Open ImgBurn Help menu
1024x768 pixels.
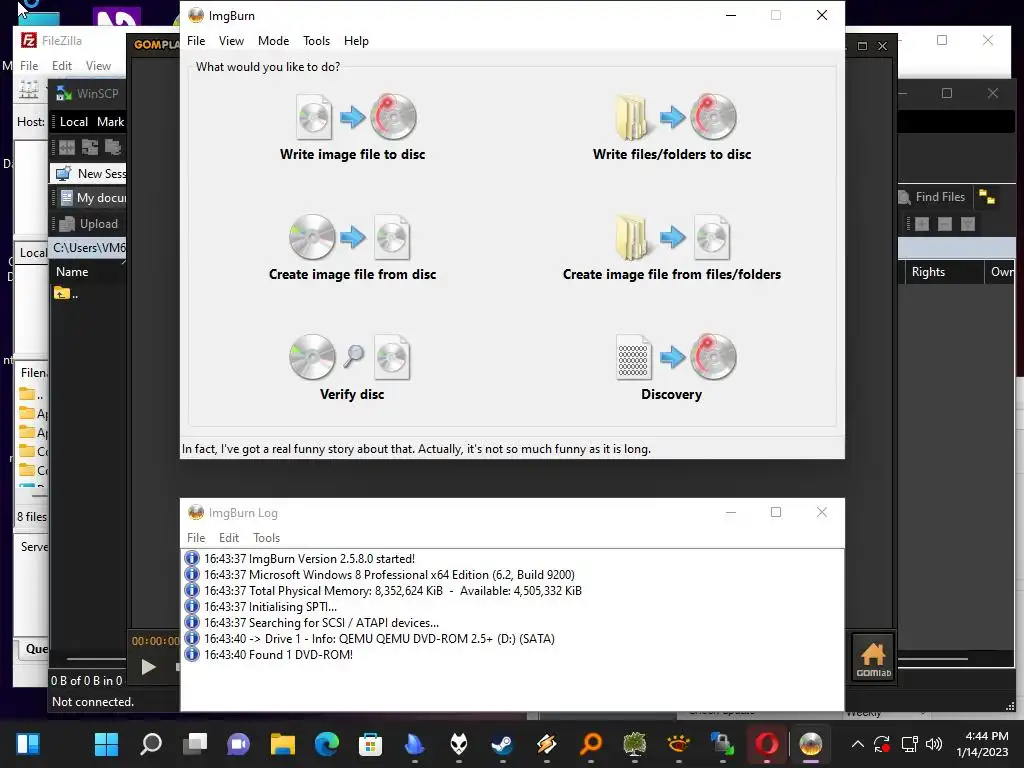[356, 40]
